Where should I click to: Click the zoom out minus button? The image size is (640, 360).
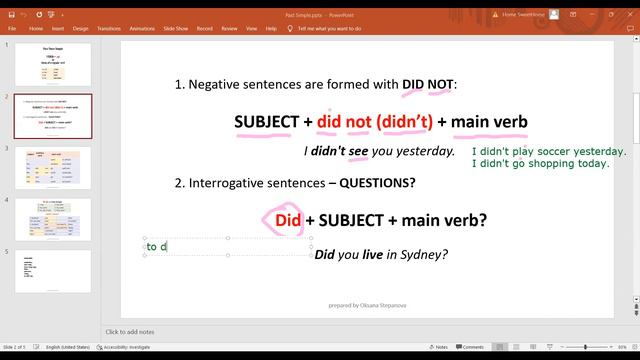click(562, 347)
